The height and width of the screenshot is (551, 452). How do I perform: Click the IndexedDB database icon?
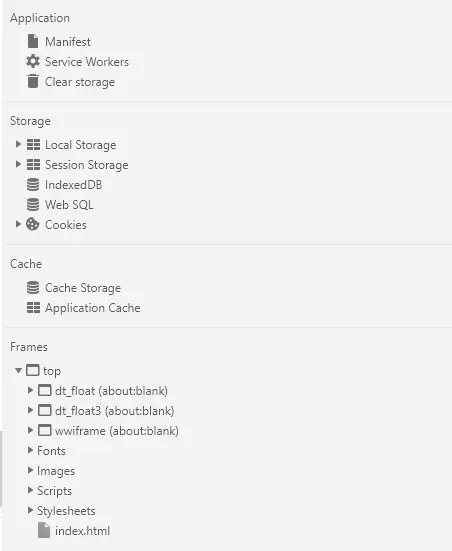point(33,184)
